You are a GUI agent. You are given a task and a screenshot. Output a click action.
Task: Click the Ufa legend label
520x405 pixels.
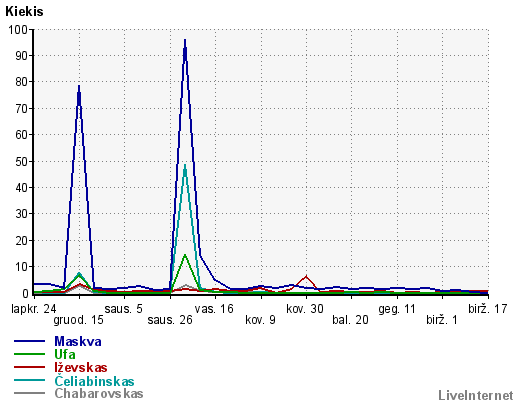tap(65, 354)
